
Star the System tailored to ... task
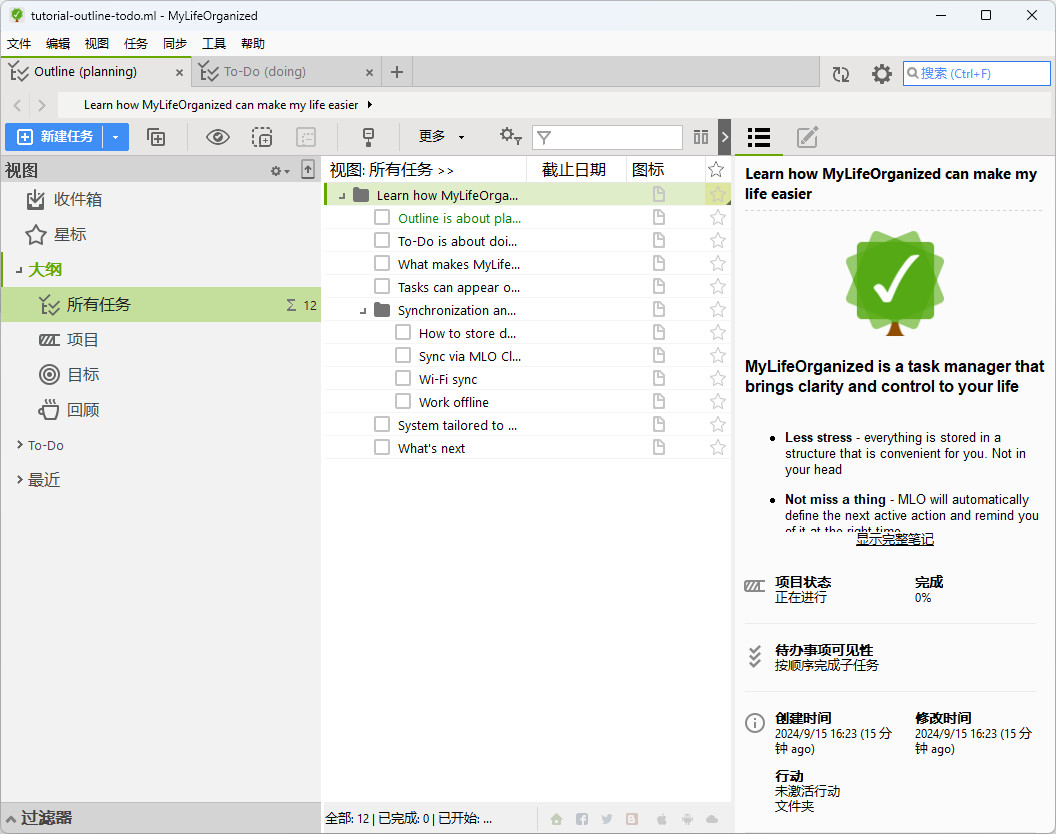718,424
